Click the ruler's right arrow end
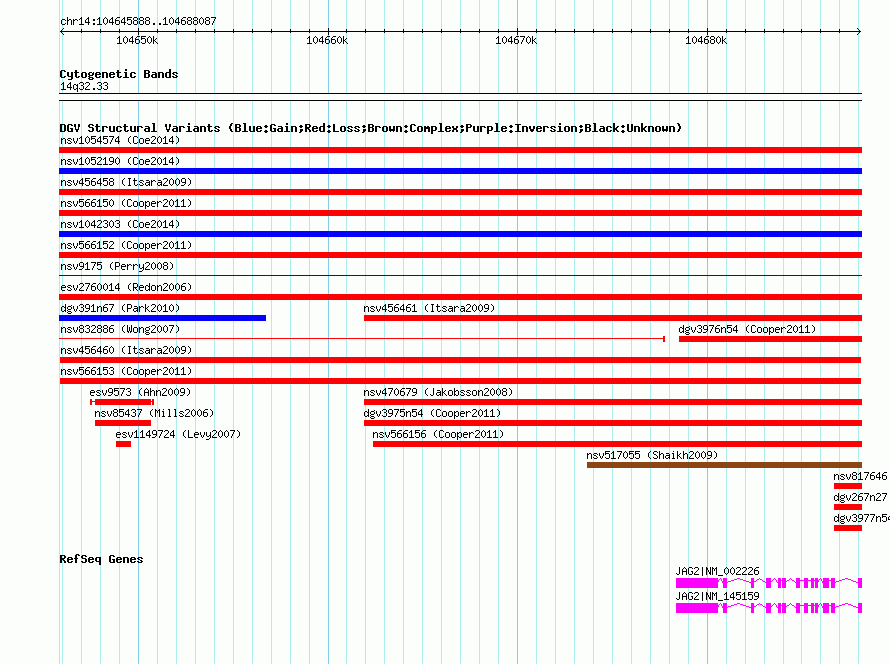 pos(859,32)
